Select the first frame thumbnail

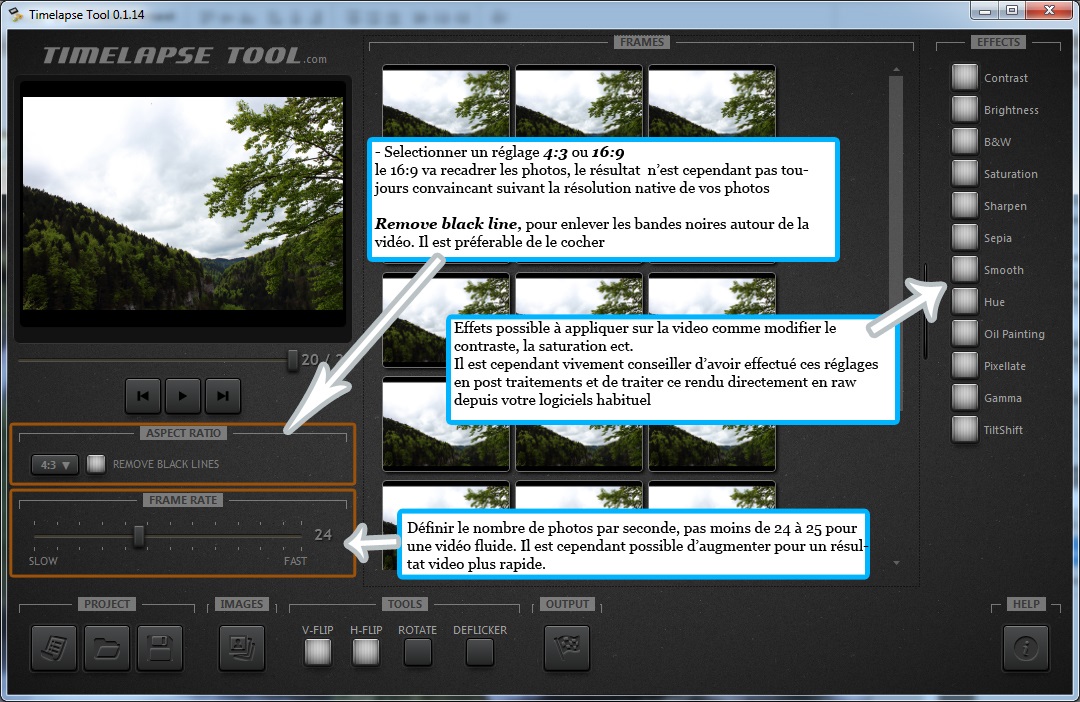point(445,101)
